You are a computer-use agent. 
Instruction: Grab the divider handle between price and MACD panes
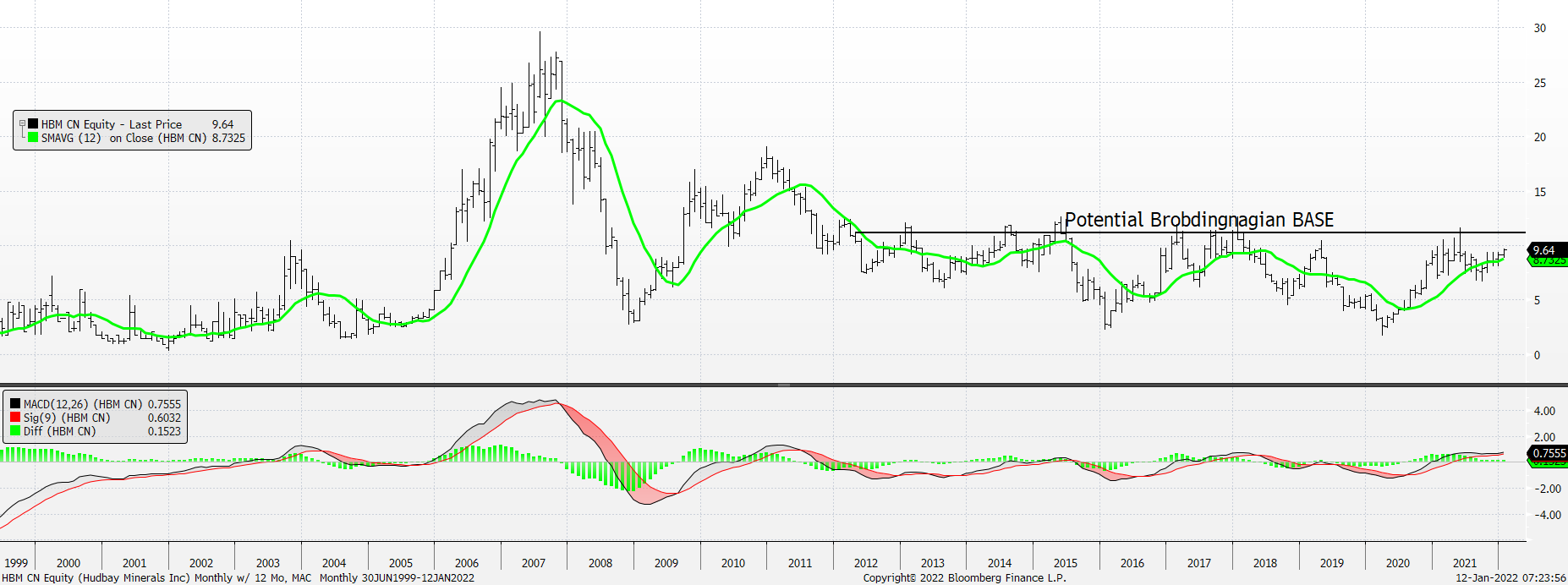[x=784, y=385]
